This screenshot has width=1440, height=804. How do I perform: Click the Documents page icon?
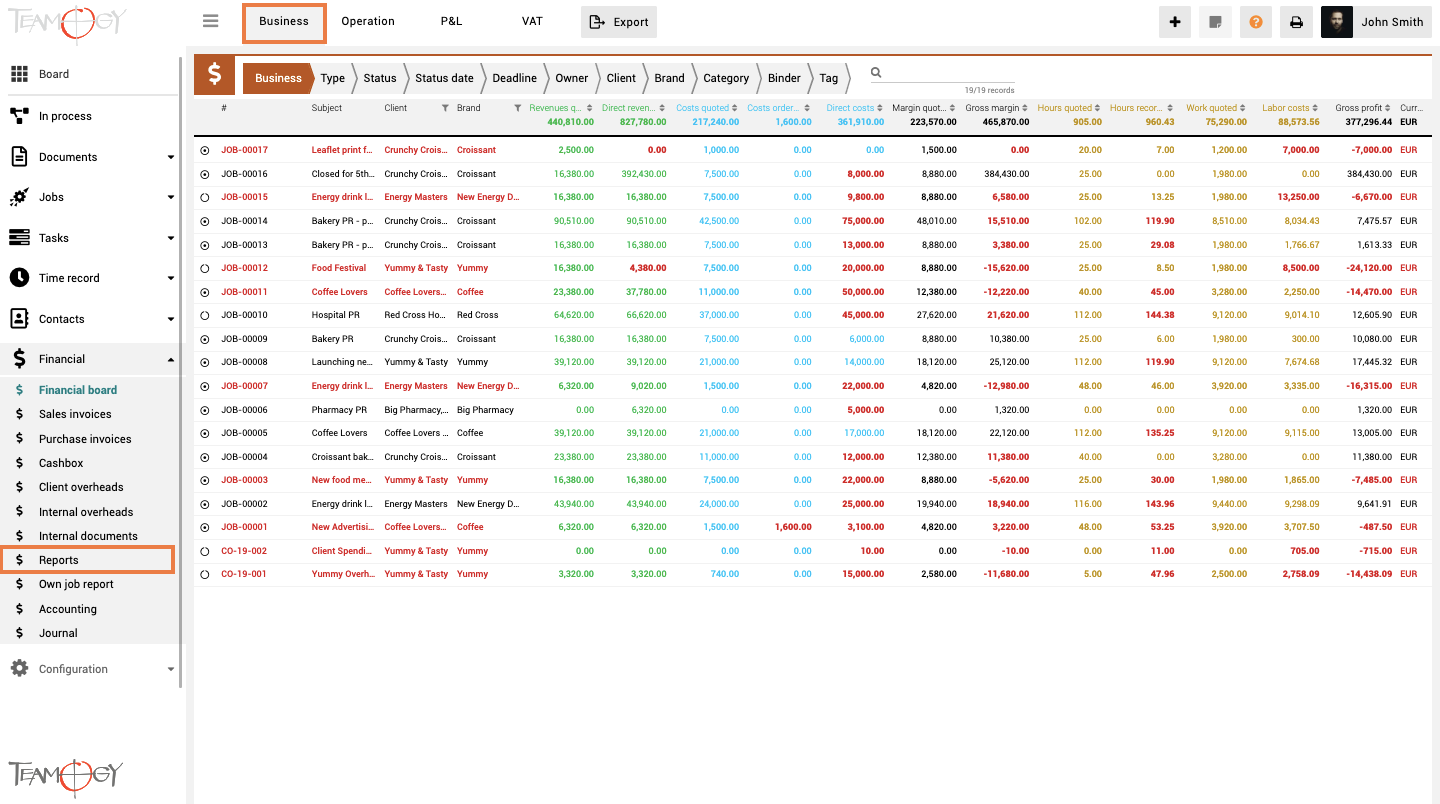(x=19, y=157)
